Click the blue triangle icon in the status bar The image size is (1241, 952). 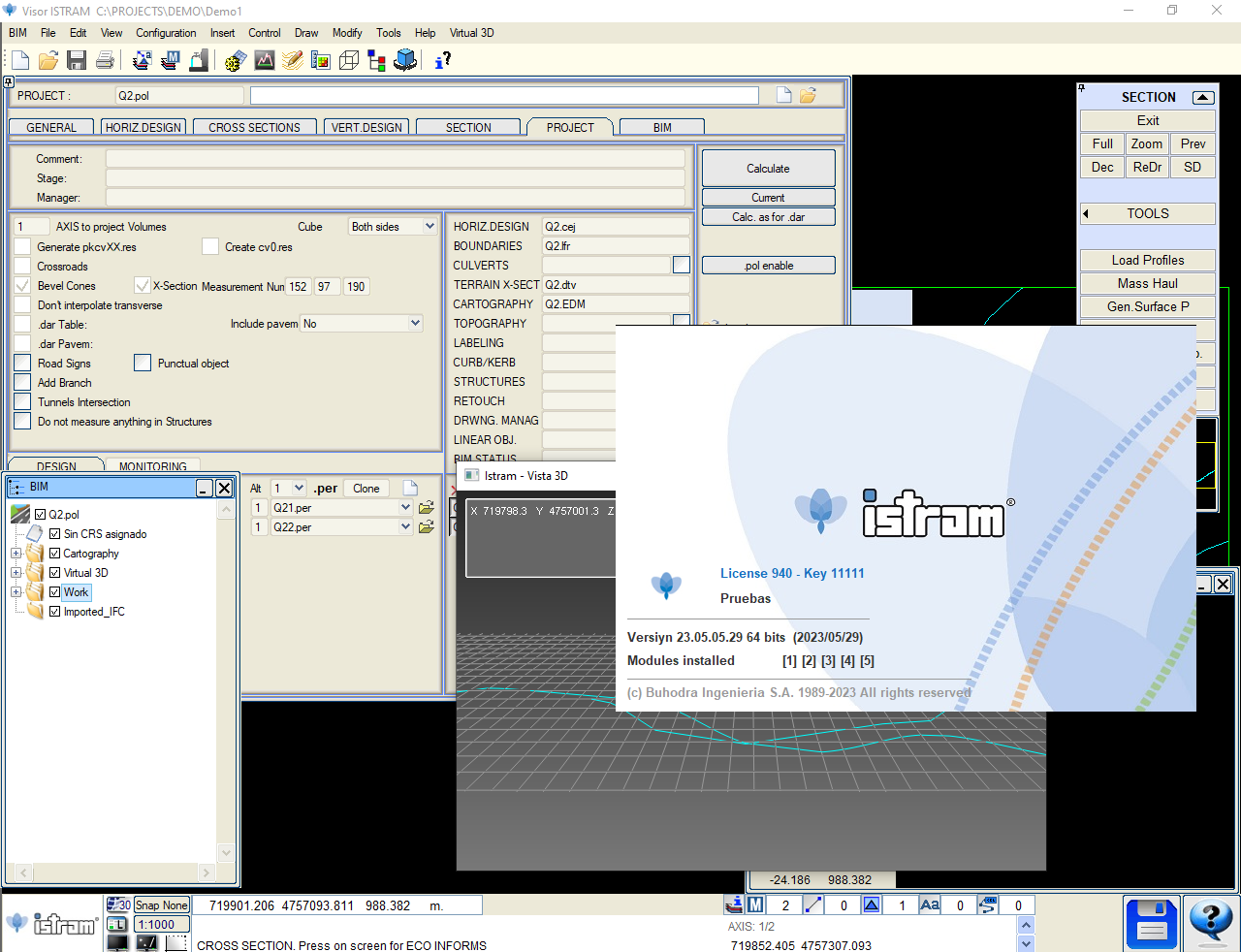(872, 904)
